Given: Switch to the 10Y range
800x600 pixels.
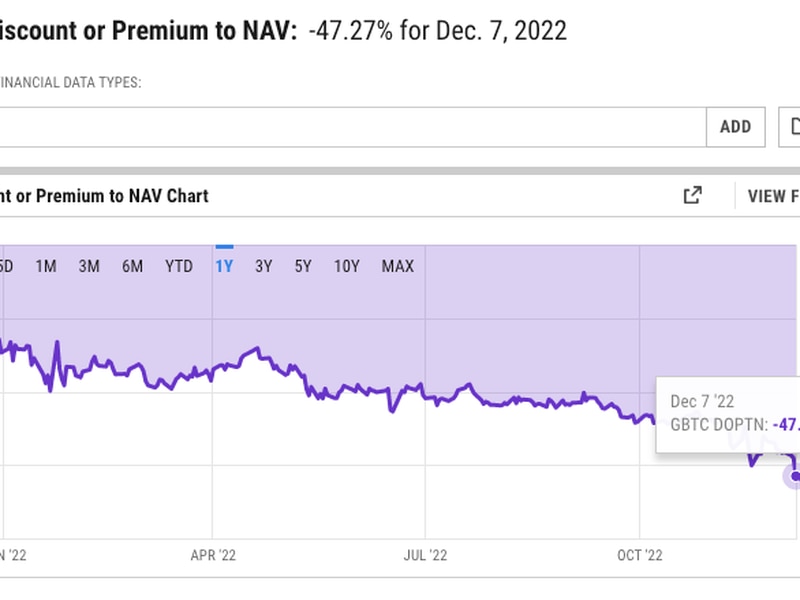Looking at the screenshot, I should (346, 266).
